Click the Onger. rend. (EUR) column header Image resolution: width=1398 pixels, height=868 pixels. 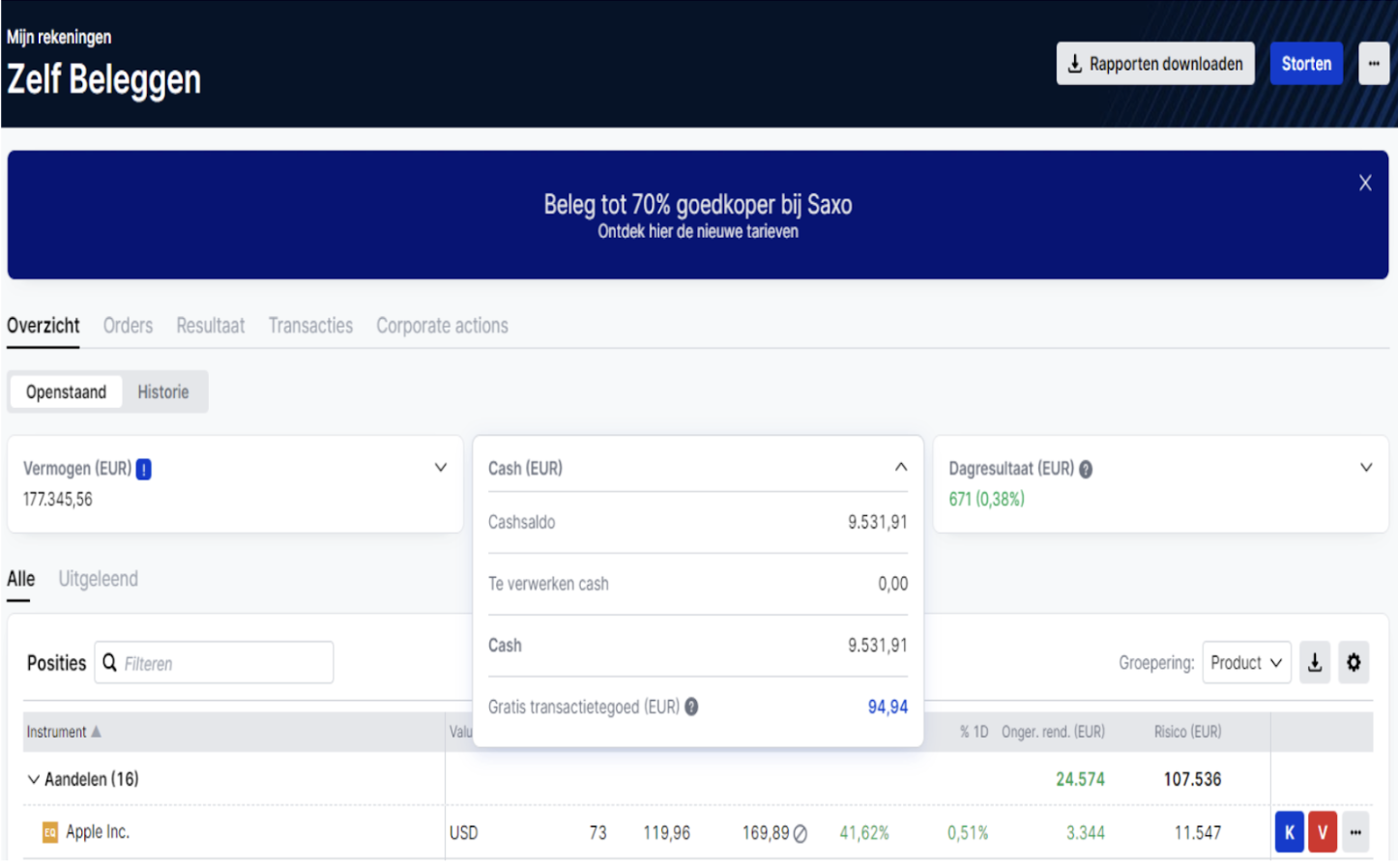[x=1053, y=732]
